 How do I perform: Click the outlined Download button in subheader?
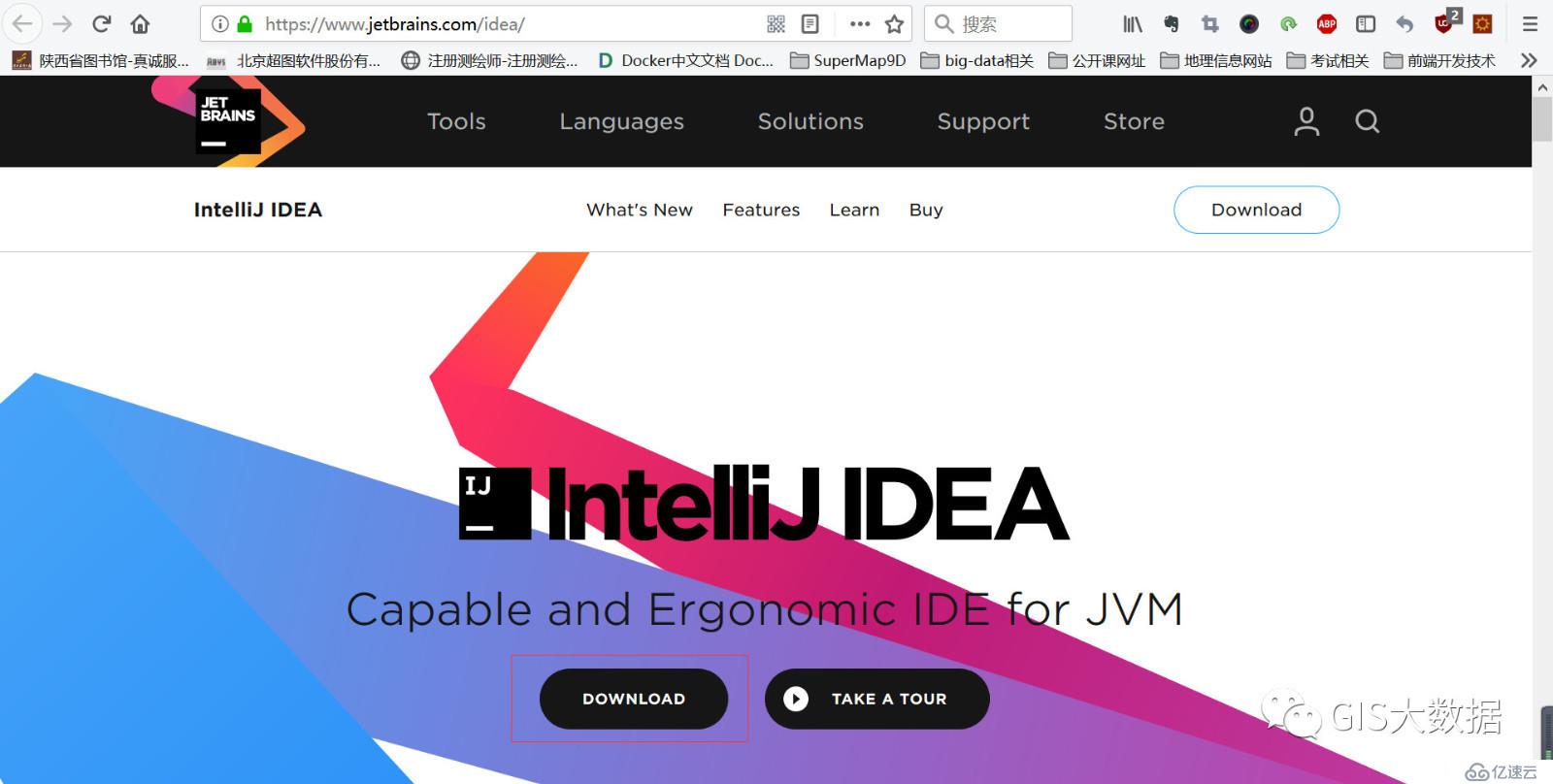click(x=1256, y=210)
